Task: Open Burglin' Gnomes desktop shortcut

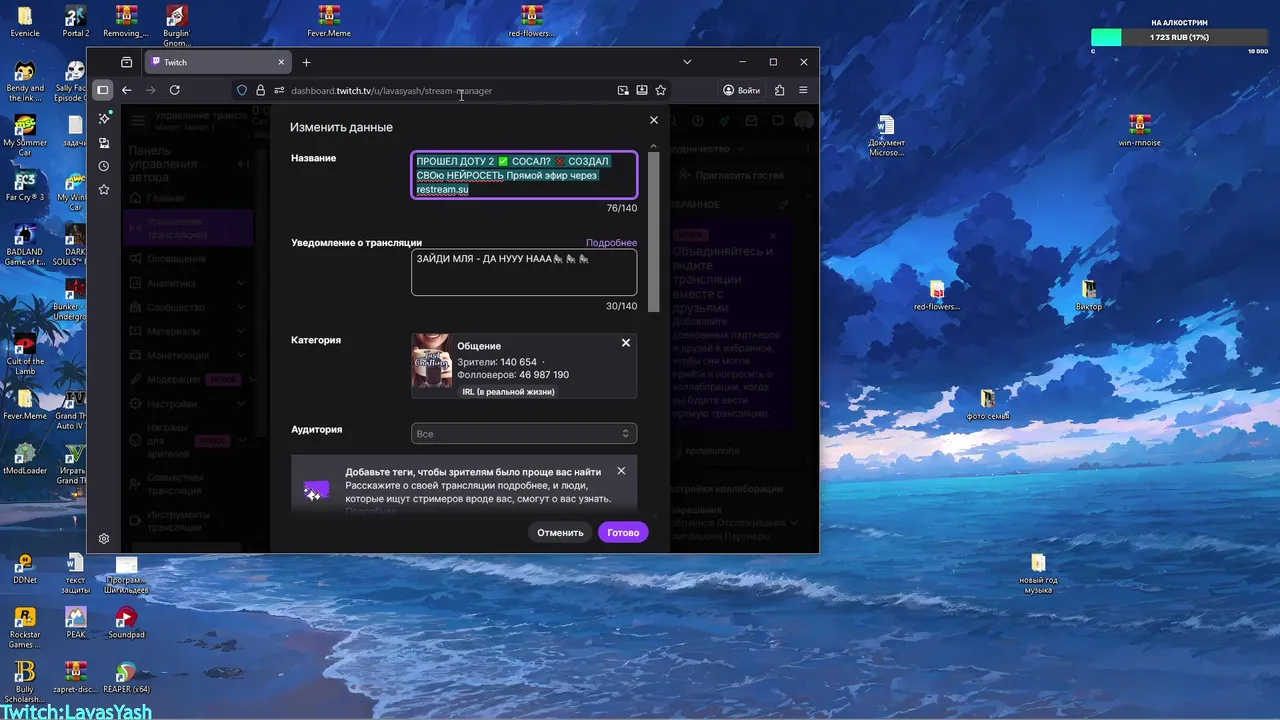Action: point(177,26)
